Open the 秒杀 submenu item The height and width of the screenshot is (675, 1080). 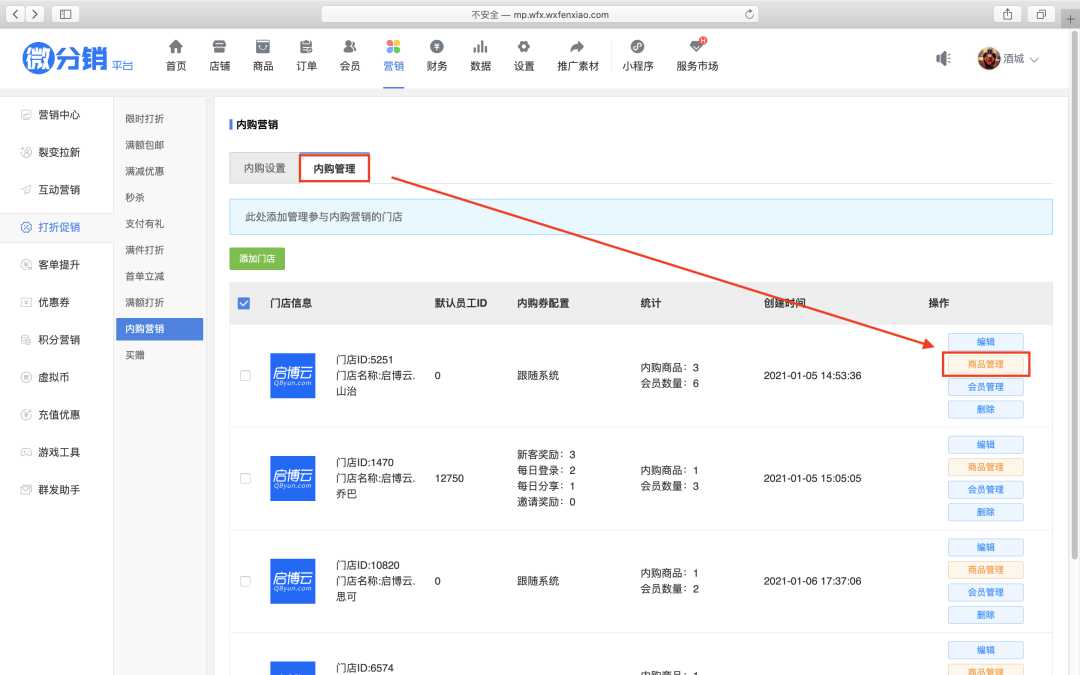pyautogui.click(x=135, y=197)
